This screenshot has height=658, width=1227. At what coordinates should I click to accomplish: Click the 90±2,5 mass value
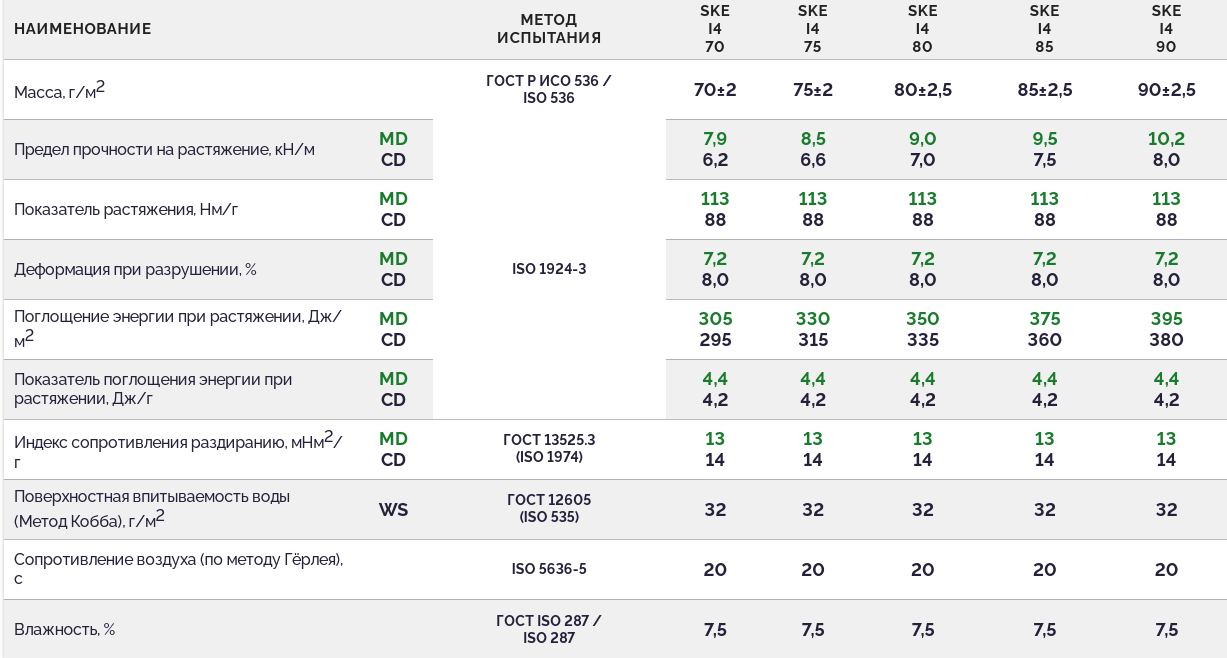1166,90
